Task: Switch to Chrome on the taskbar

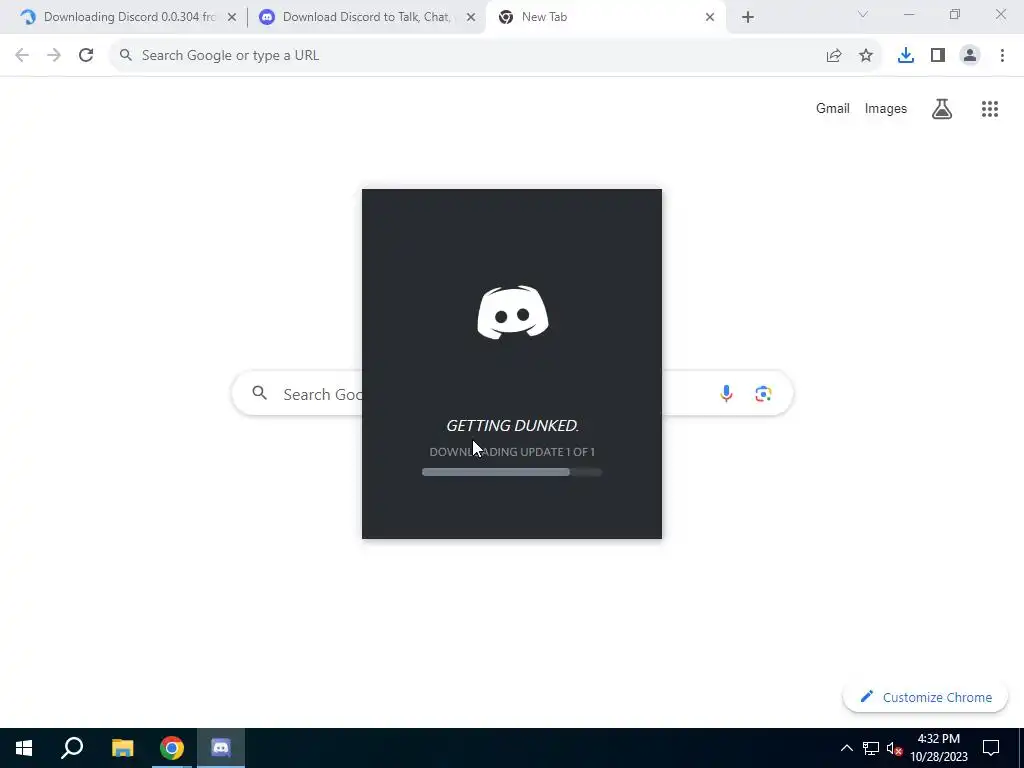Action: pyautogui.click(x=172, y=748)
